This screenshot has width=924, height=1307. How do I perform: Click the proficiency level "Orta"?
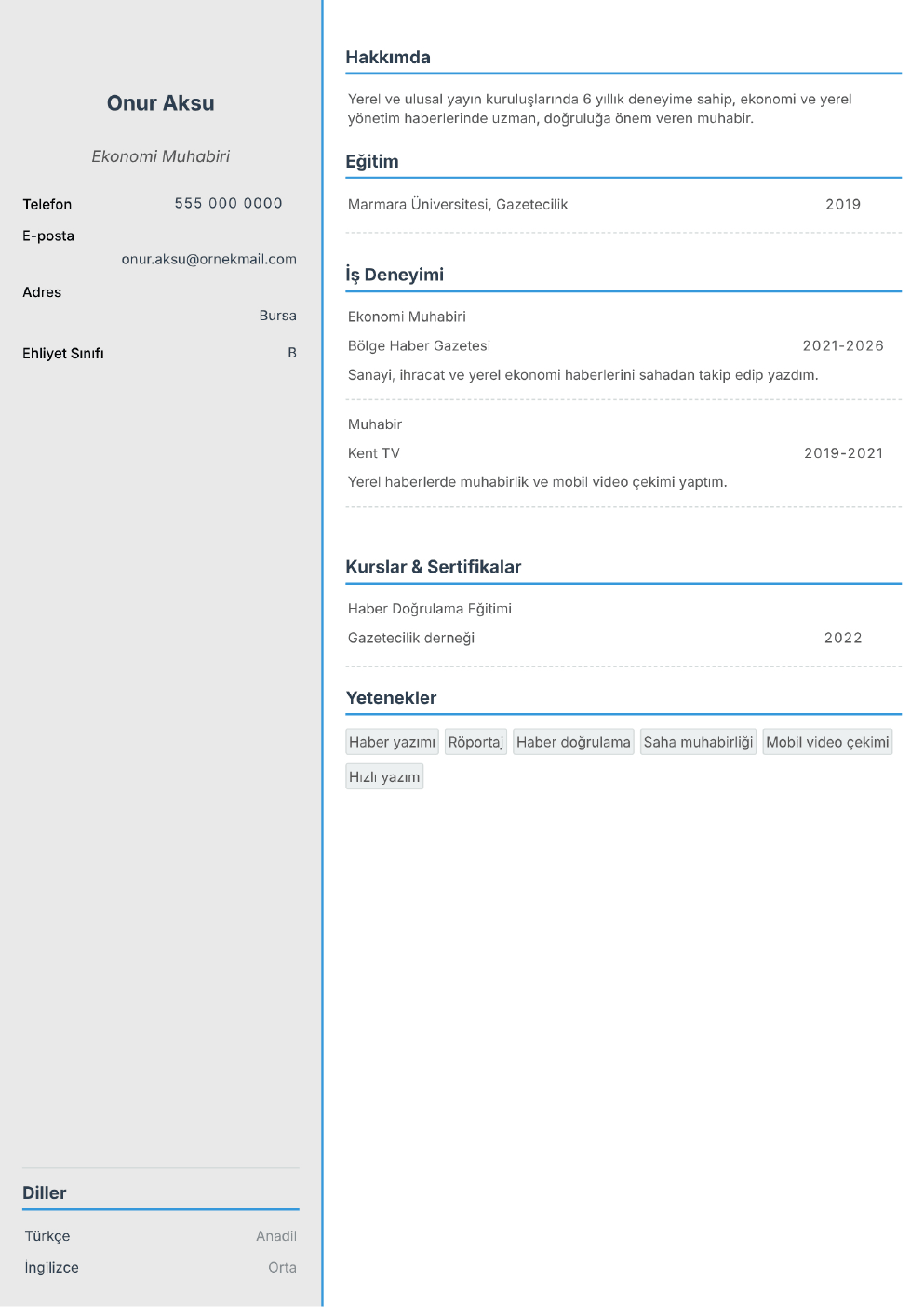coord(283,1268)
